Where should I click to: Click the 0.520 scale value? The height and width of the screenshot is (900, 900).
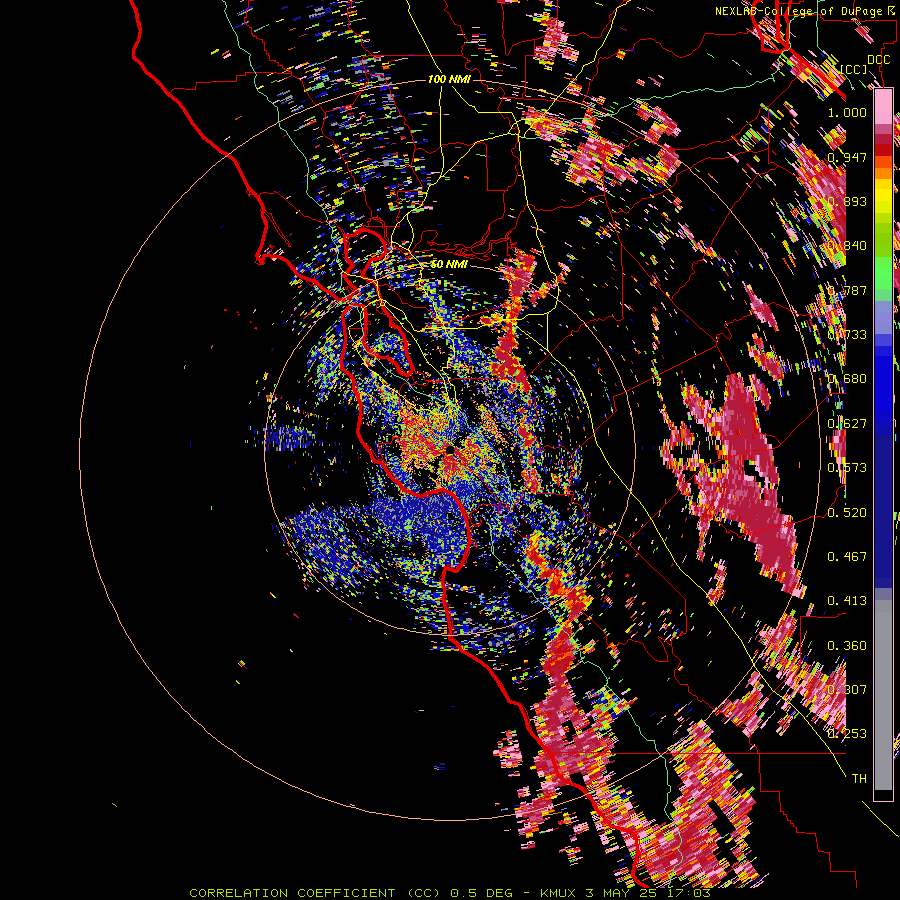click(x=847, y=512)
